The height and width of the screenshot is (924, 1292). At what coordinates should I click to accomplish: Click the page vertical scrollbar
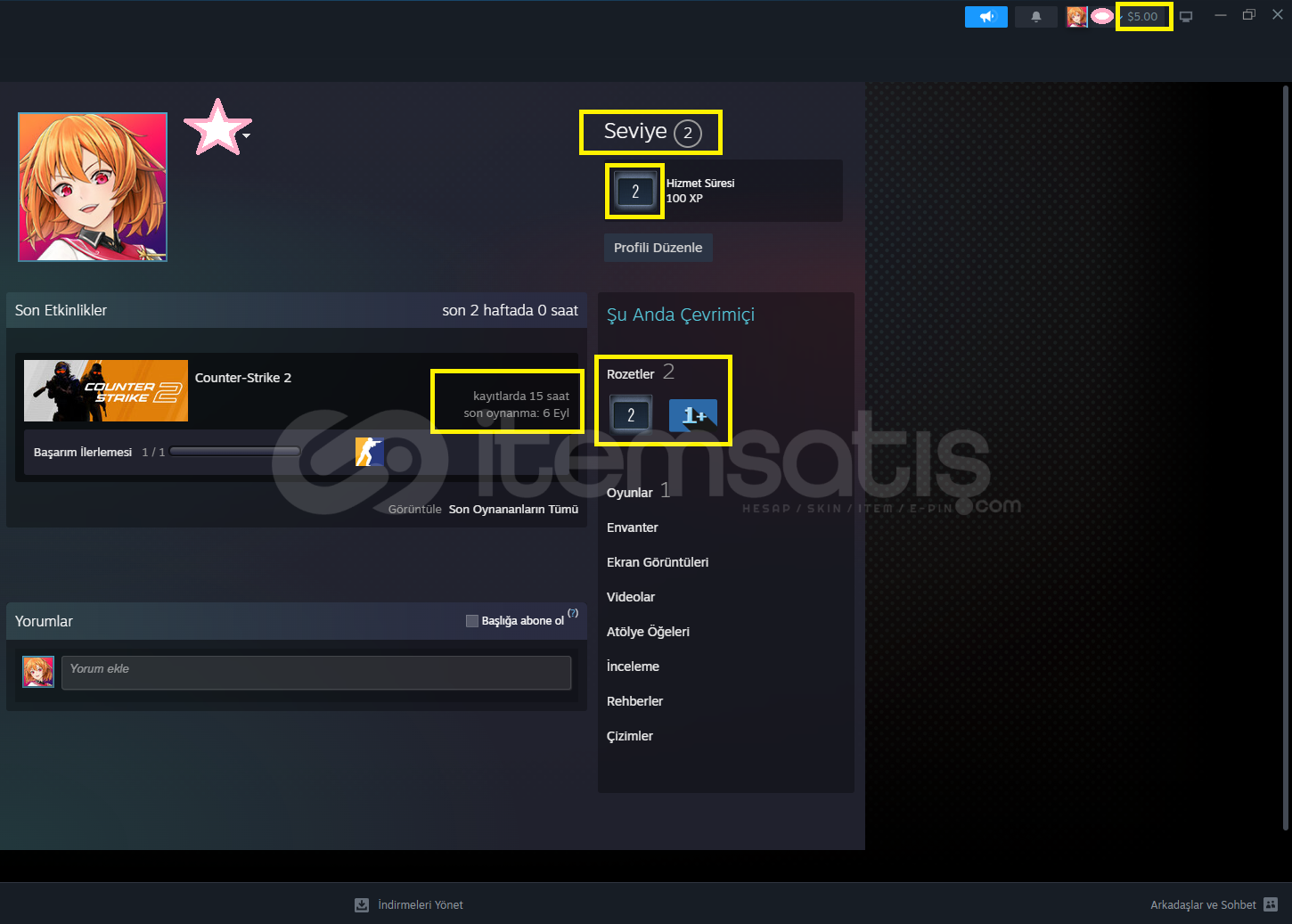(1286, 458)
